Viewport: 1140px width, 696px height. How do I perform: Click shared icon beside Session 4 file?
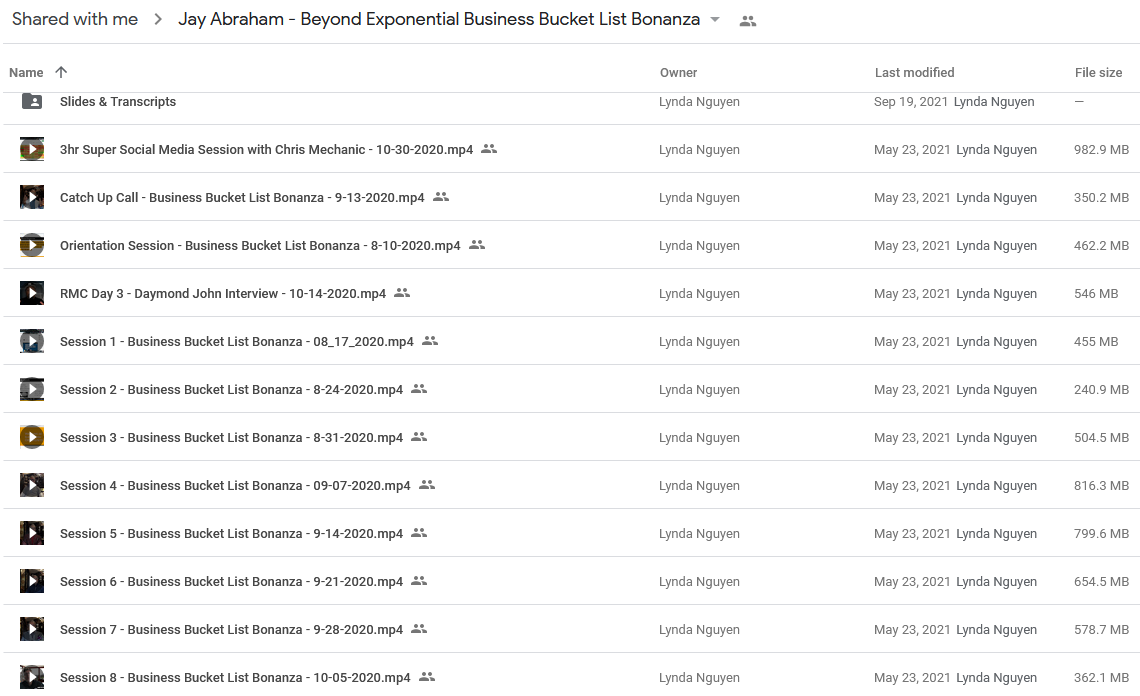coord(427,484)
